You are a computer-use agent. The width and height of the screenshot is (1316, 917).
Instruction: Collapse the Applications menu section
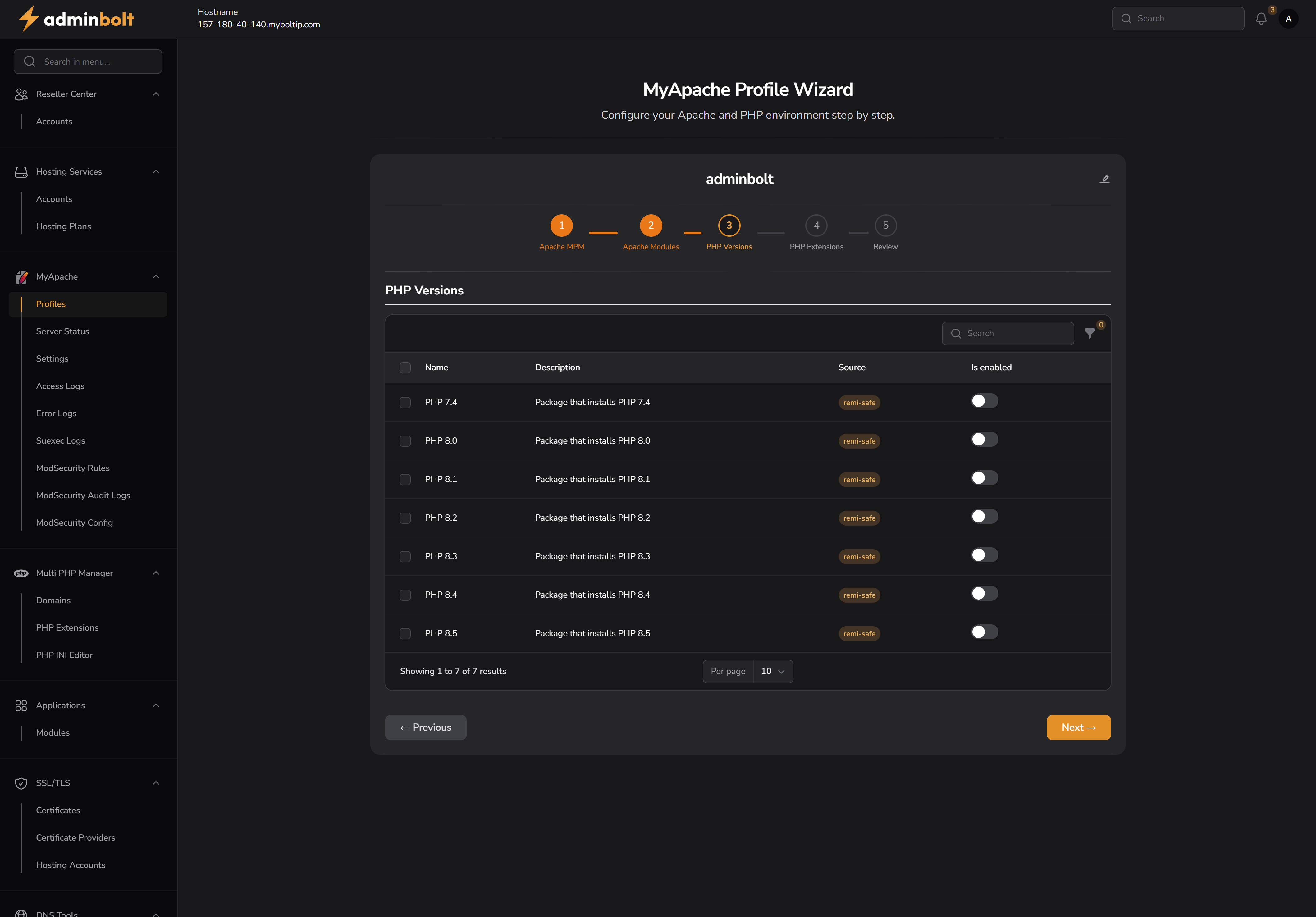pyautogui.click(x=156, y=705)
